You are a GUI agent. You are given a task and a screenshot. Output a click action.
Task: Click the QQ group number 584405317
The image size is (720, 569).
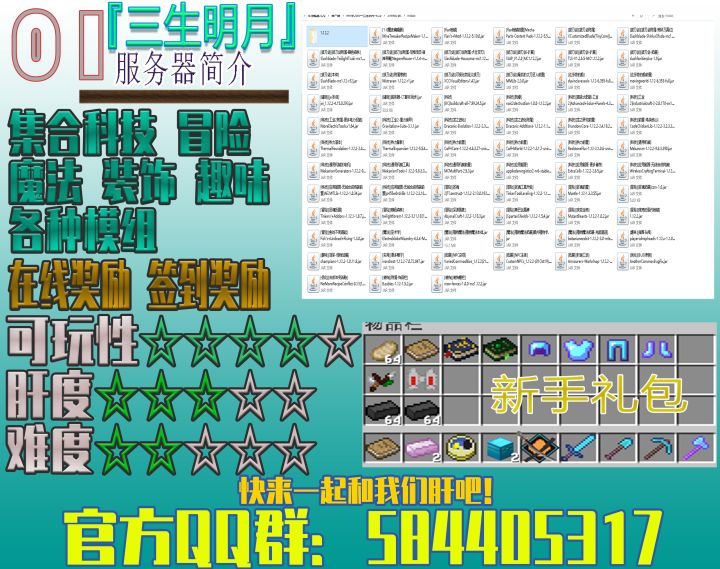click(x=513, y=537)
